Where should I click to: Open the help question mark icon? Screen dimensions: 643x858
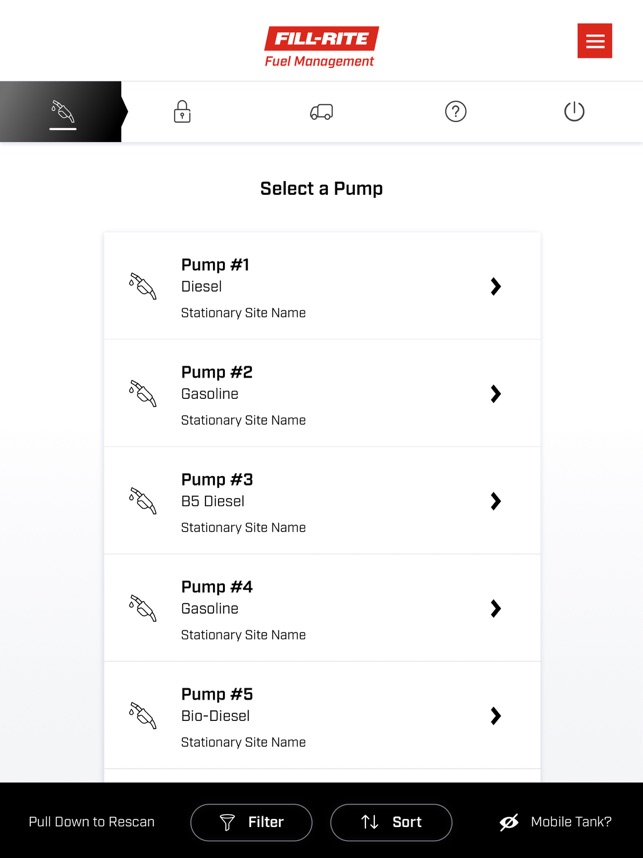point(455,111)
